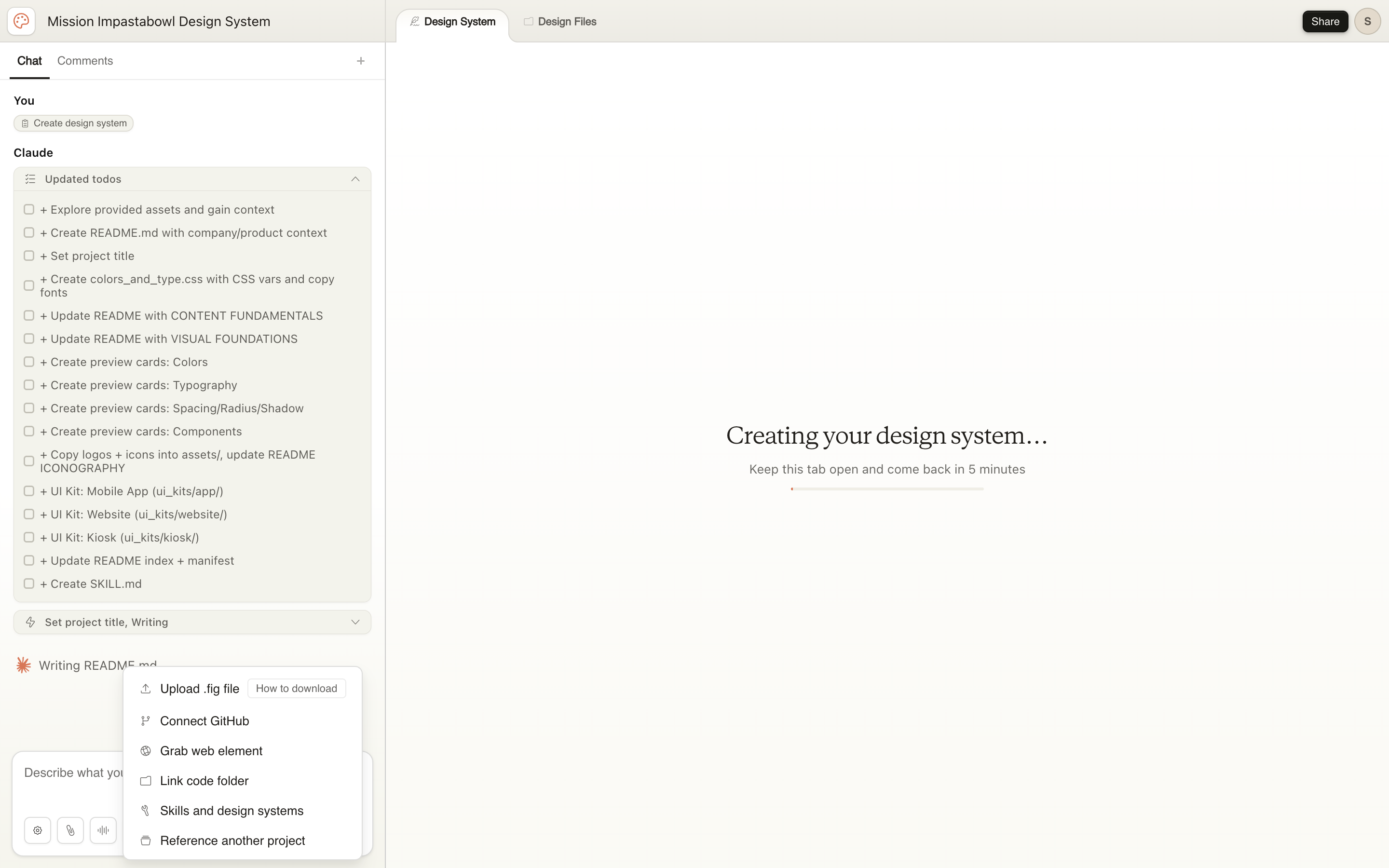Click Creating your design system heading
The width and height of the screenshot is (1389, 868).
887,436
